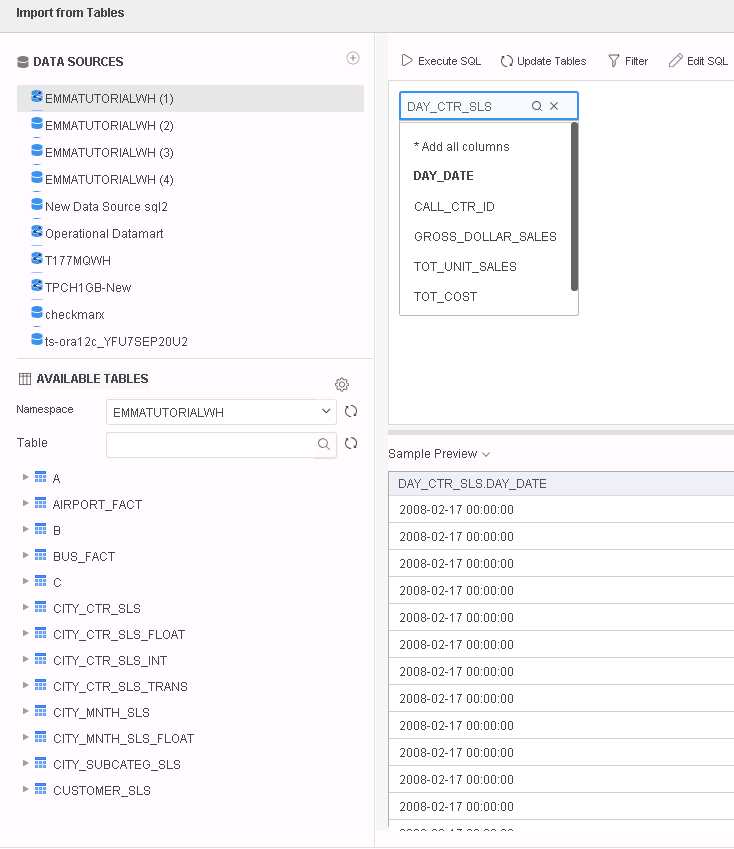Expand the CITY_CTR_SLS table node
This screenshot has width=734, height=849.
(26, 608)
